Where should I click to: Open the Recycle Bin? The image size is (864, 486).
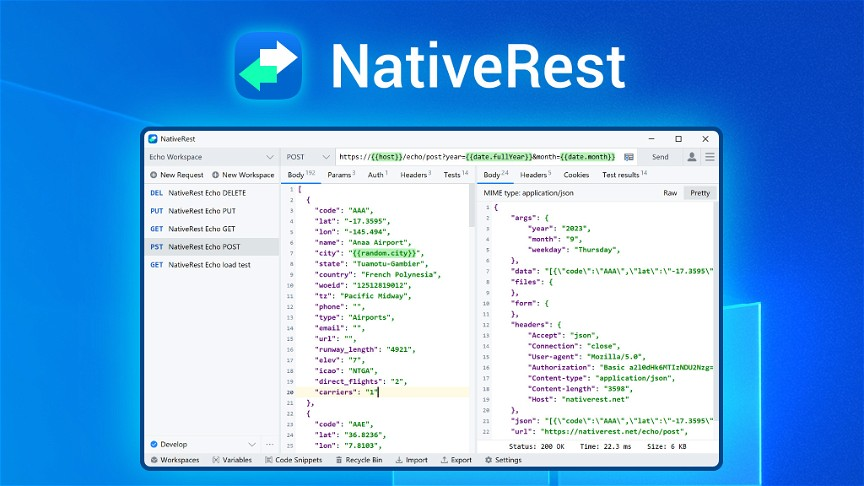(359, 460)
